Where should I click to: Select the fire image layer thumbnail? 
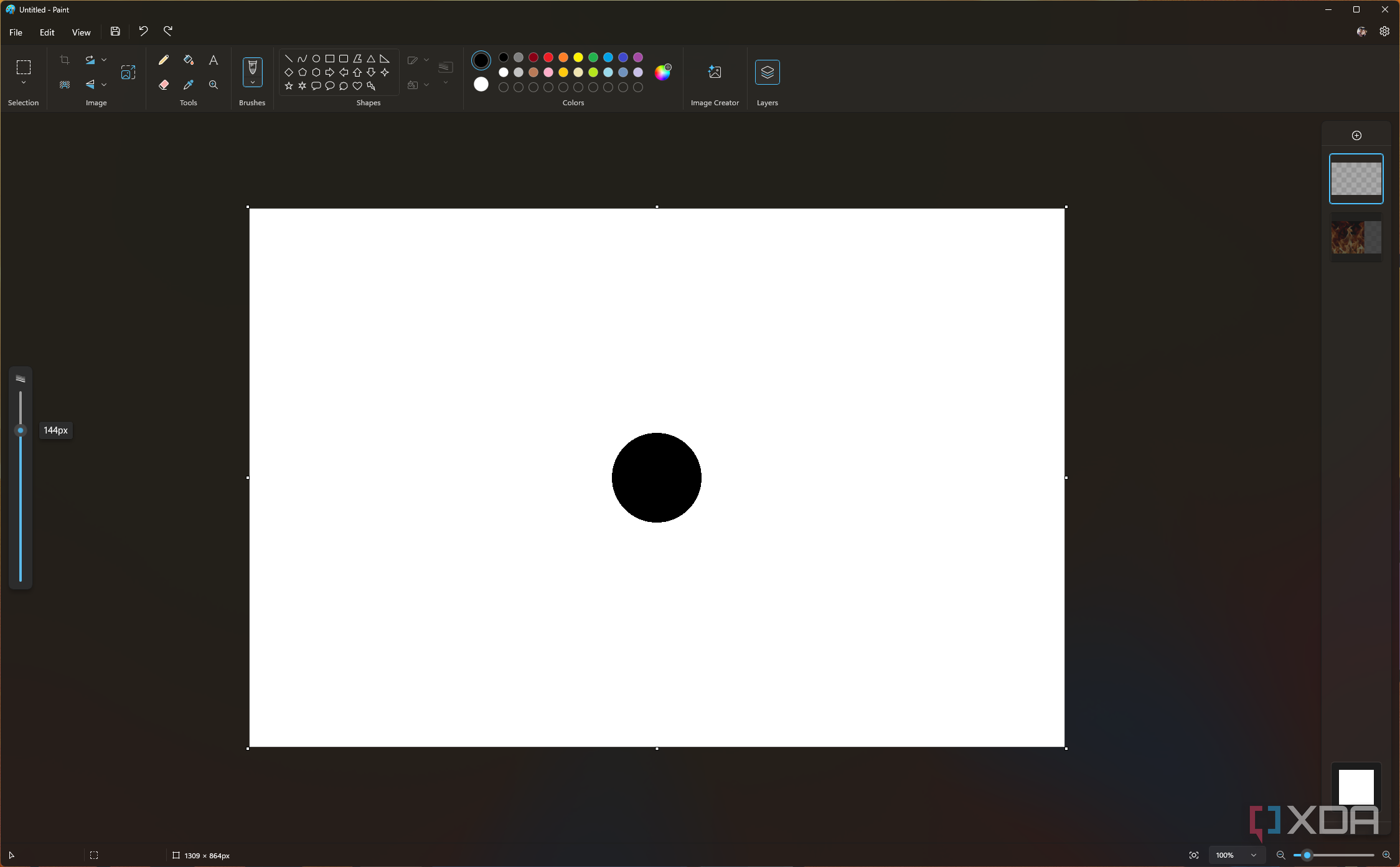pyautogui.click(x=1356, y=237)
